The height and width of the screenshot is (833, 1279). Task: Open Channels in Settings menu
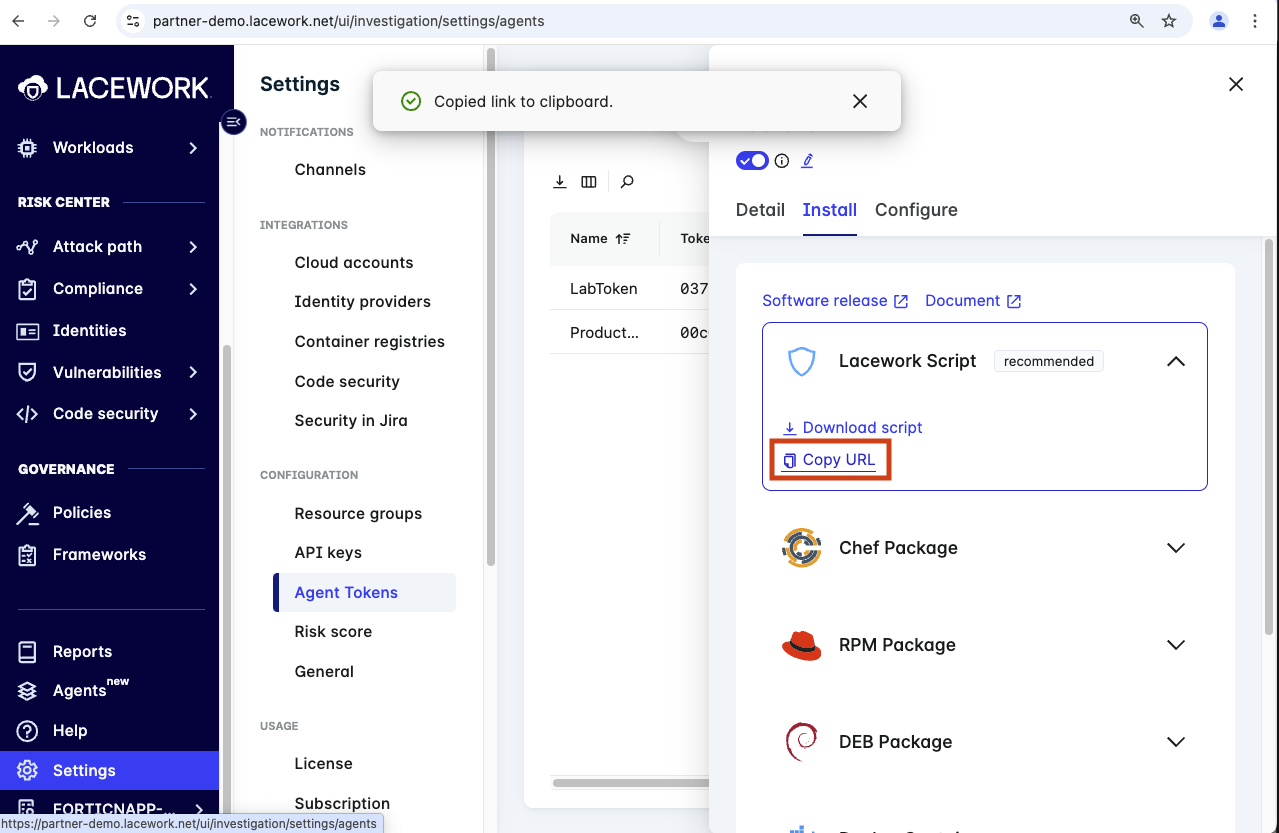click(330, 170)
